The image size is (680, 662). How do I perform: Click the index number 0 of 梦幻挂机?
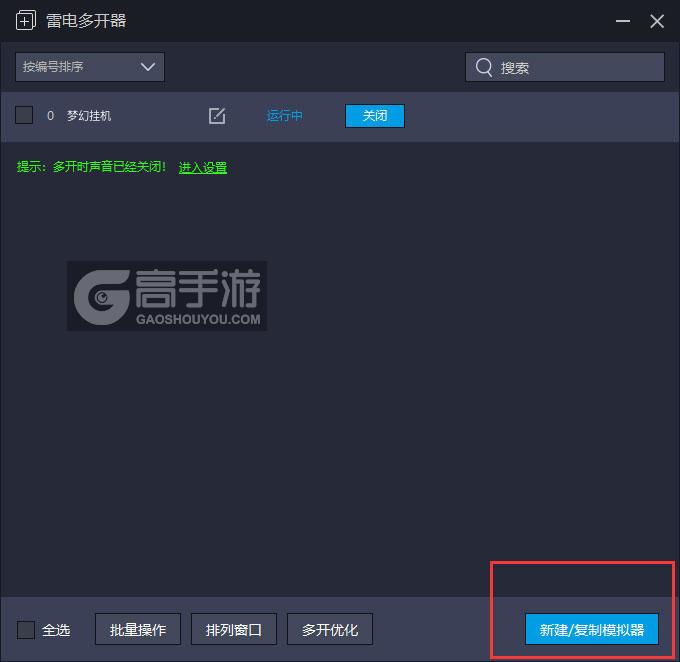(x=50, y=116)
